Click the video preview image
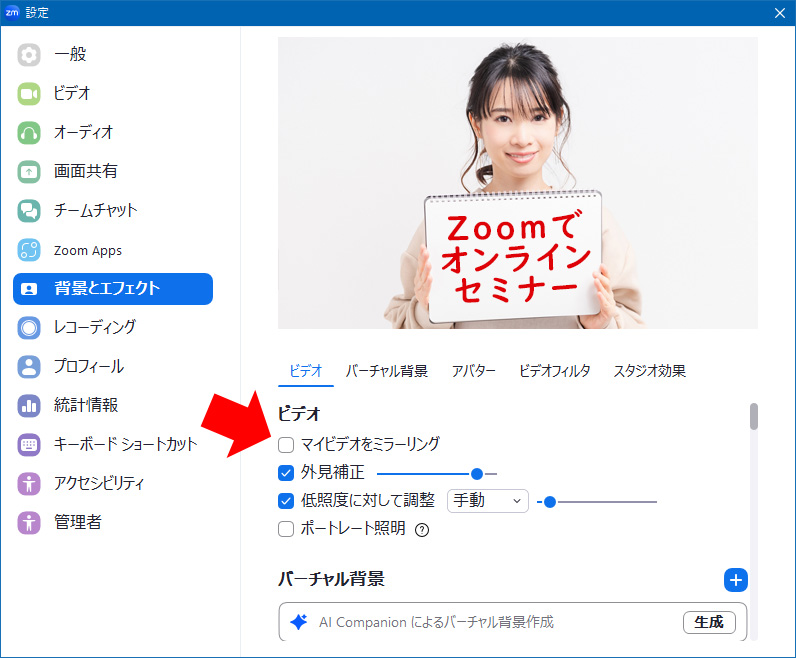 518,183
